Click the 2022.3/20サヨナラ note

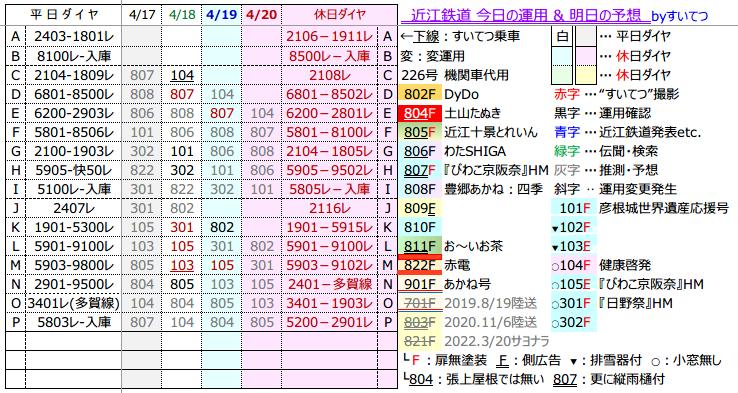[497, 341]
